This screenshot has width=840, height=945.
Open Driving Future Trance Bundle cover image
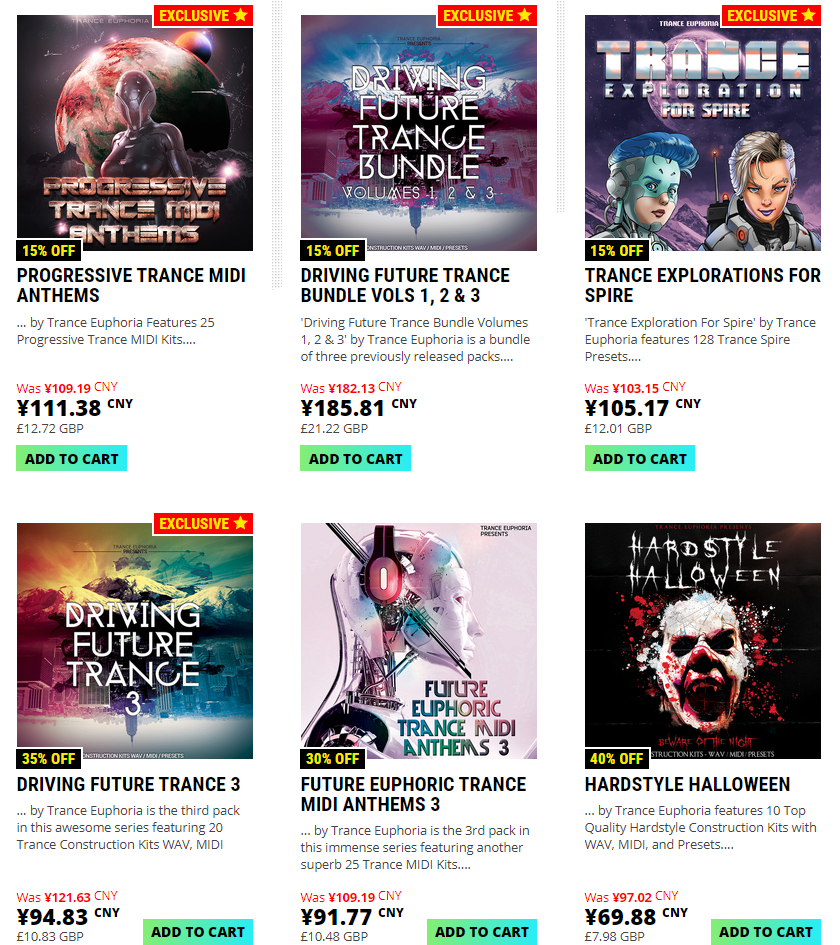click(x=419, y=133)
